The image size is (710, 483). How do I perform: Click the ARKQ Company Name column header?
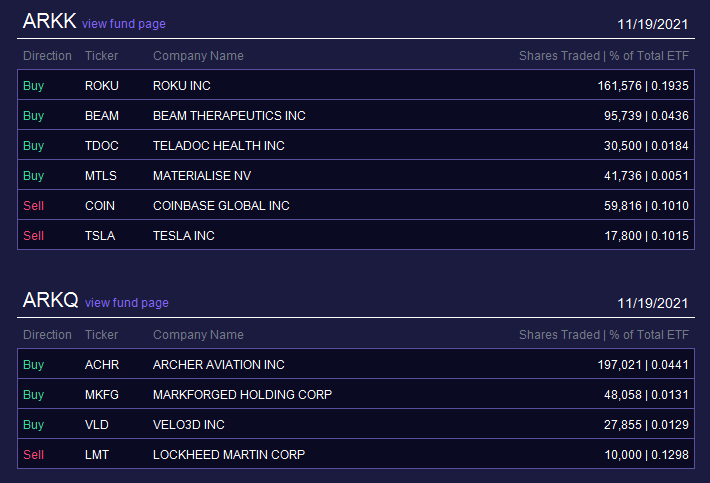pyautogui.click(x=198, y=335)
